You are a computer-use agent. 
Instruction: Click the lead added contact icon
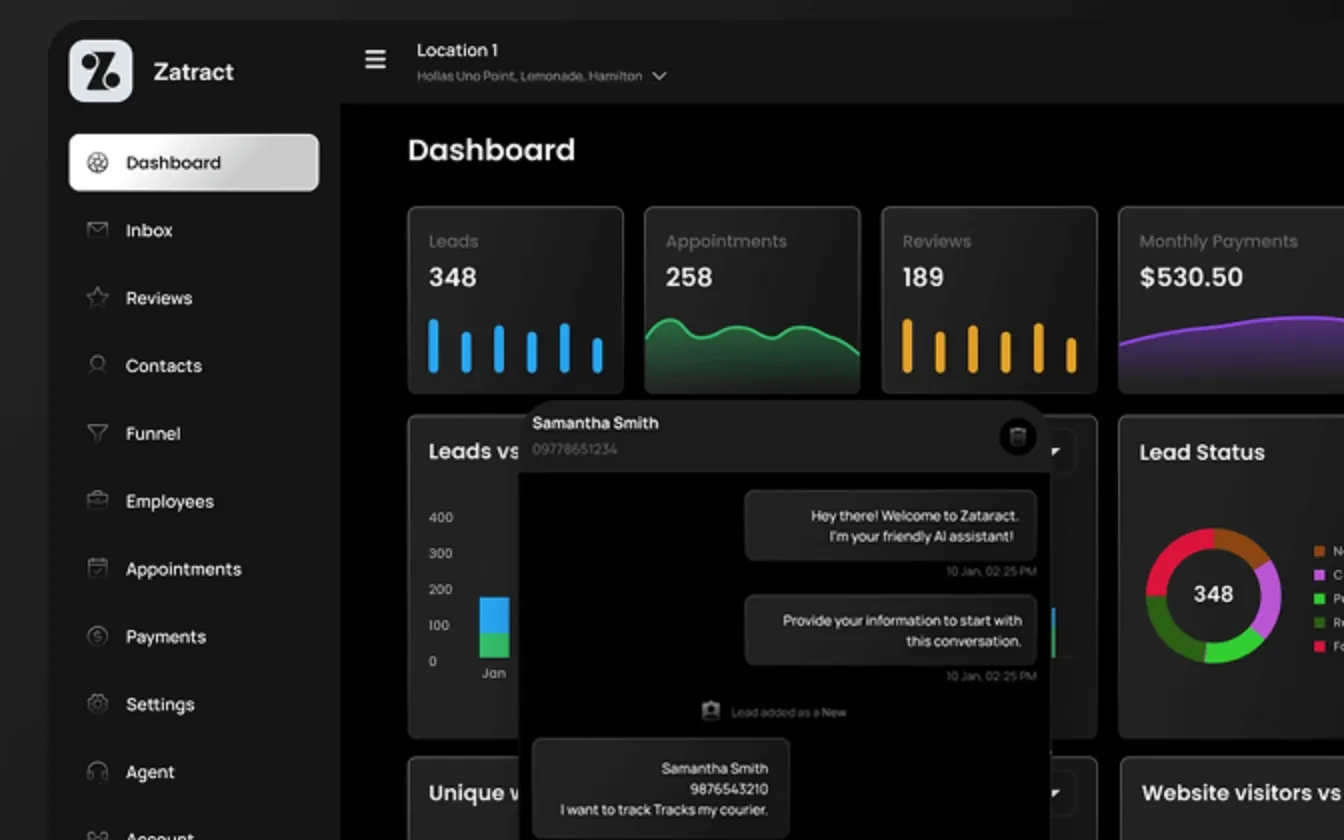point(711,711)
